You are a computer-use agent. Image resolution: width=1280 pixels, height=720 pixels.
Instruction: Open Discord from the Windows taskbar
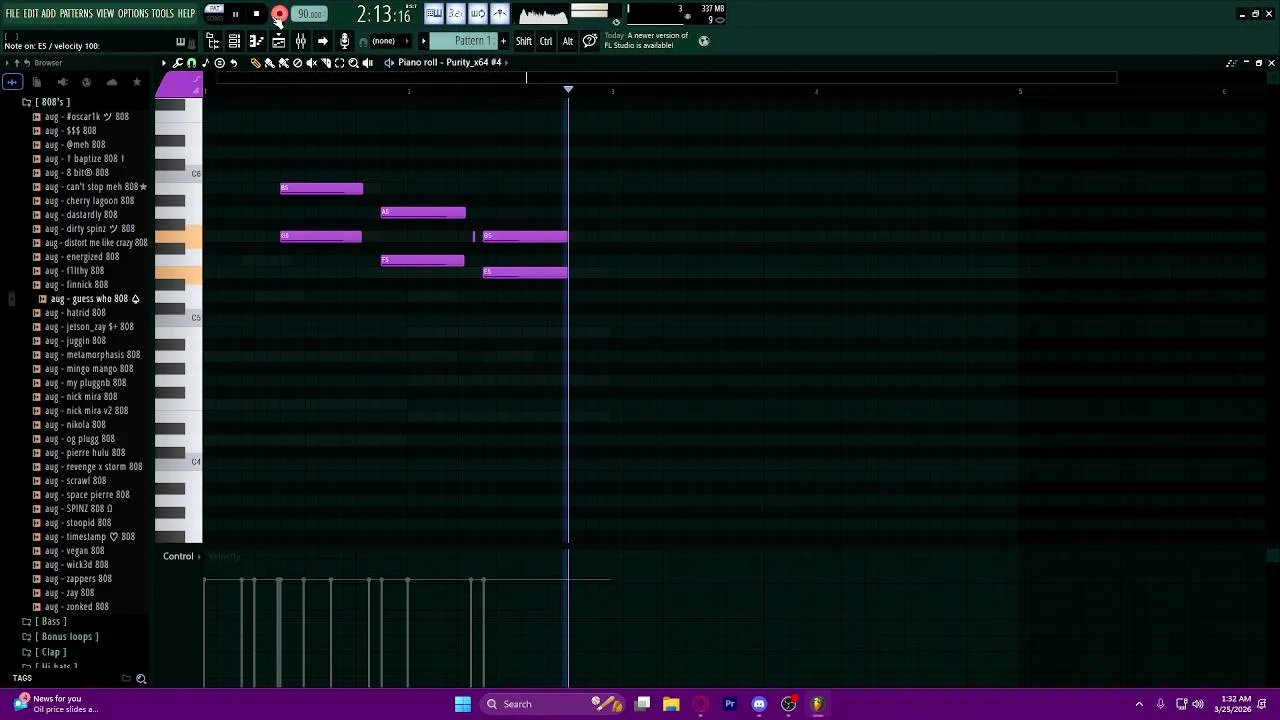click(x=759, y=704)
